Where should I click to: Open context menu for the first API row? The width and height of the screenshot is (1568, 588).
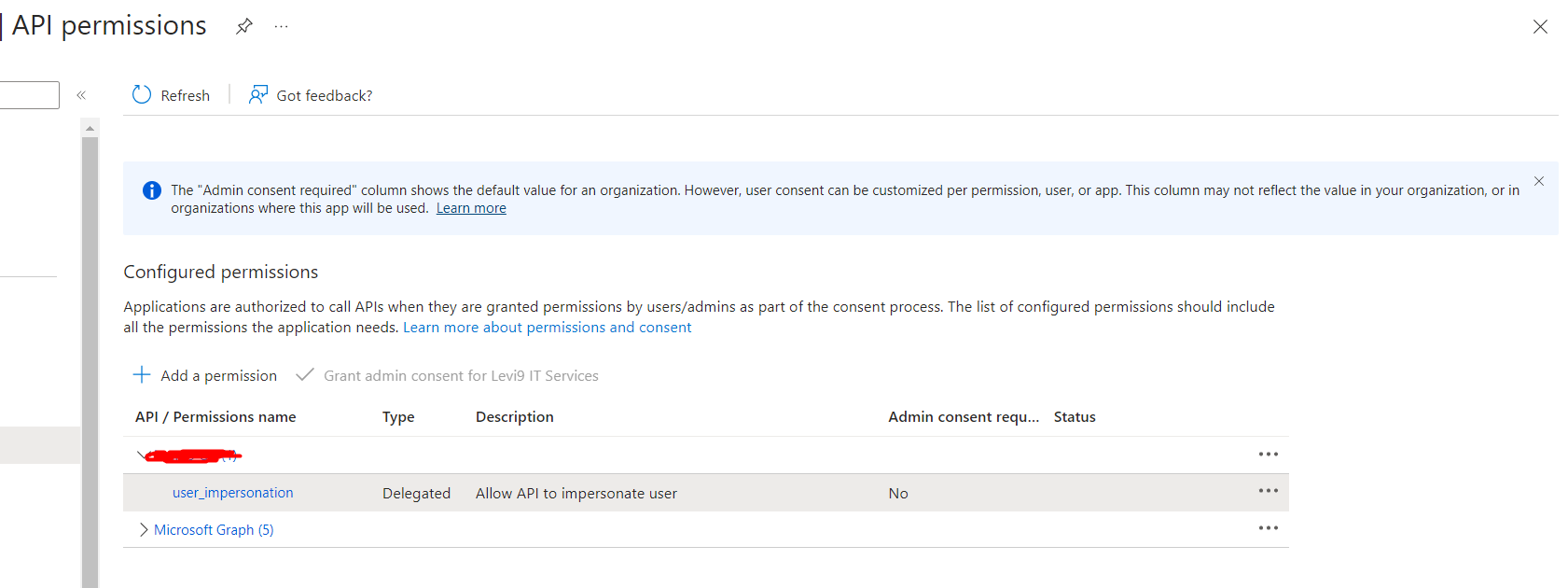(1268, 454)
